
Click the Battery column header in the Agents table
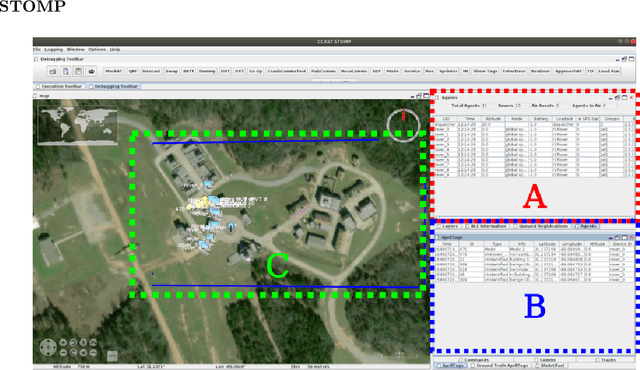click(540, 119)
